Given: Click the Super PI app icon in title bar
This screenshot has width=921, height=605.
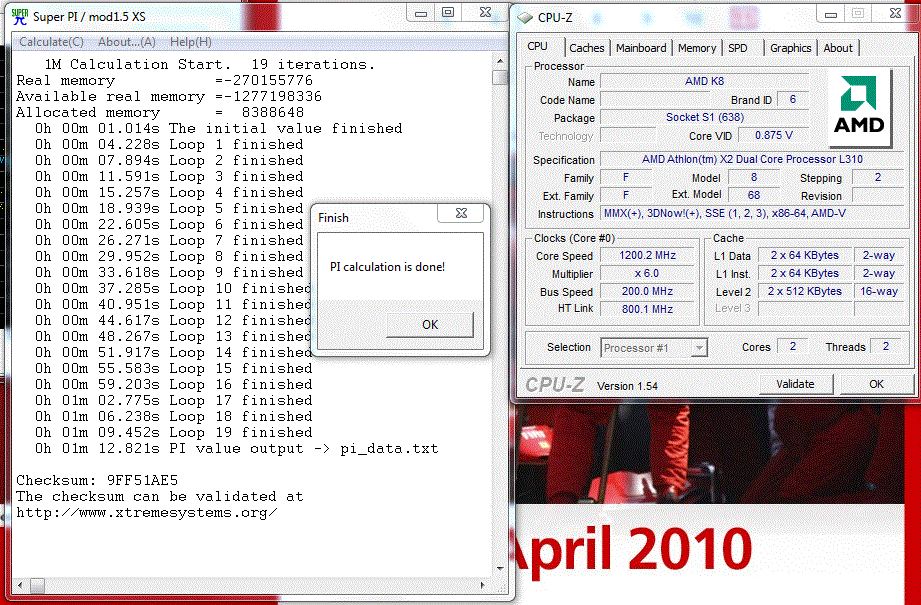Looking at the screenshot, I should [x=20, y=16].
